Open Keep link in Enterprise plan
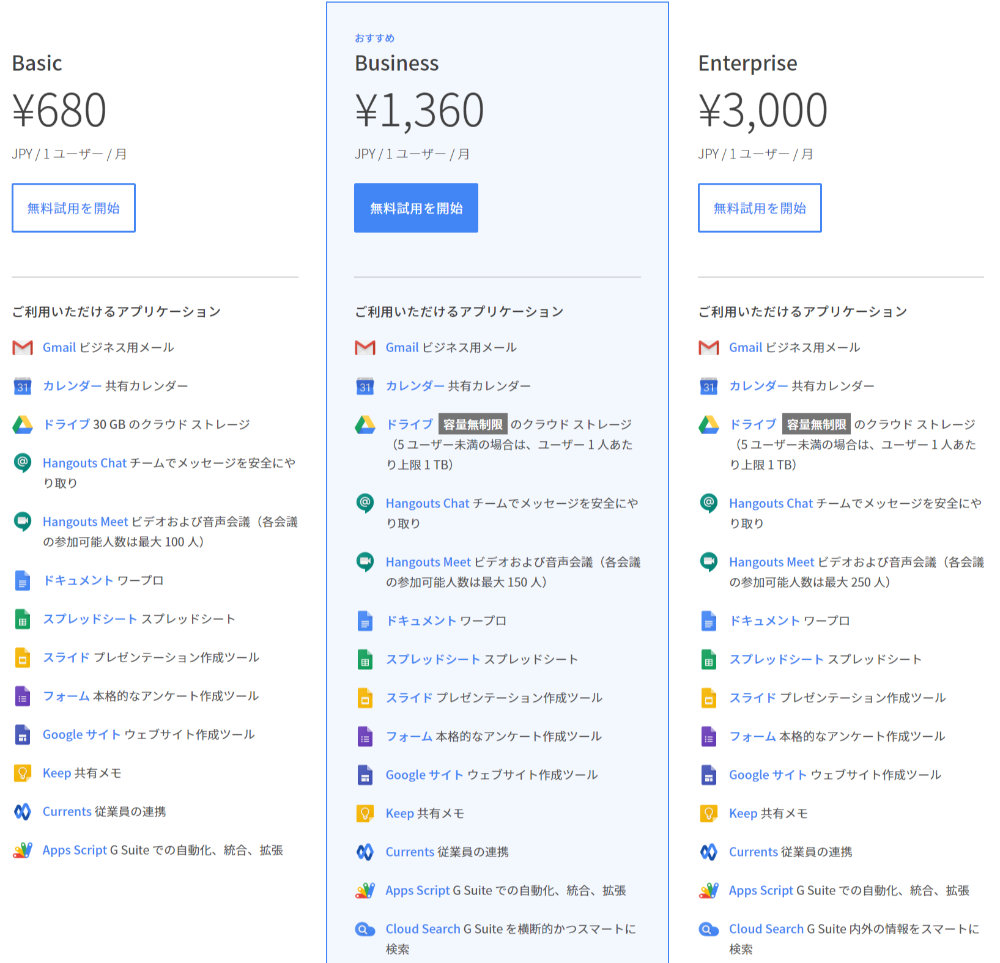Viewport: 1000px width, 963px height. 743,814
